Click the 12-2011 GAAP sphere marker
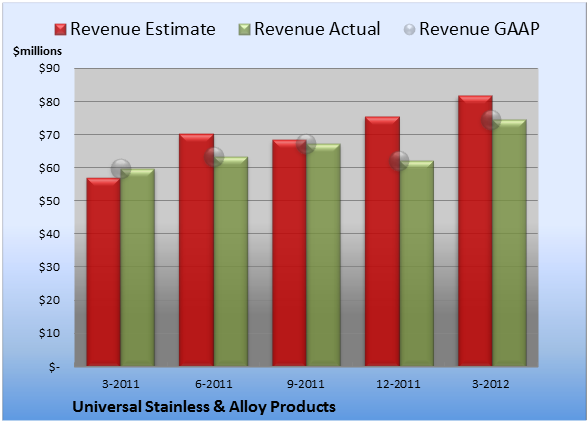This screenshot has width=588, height=422. (399, 161)
